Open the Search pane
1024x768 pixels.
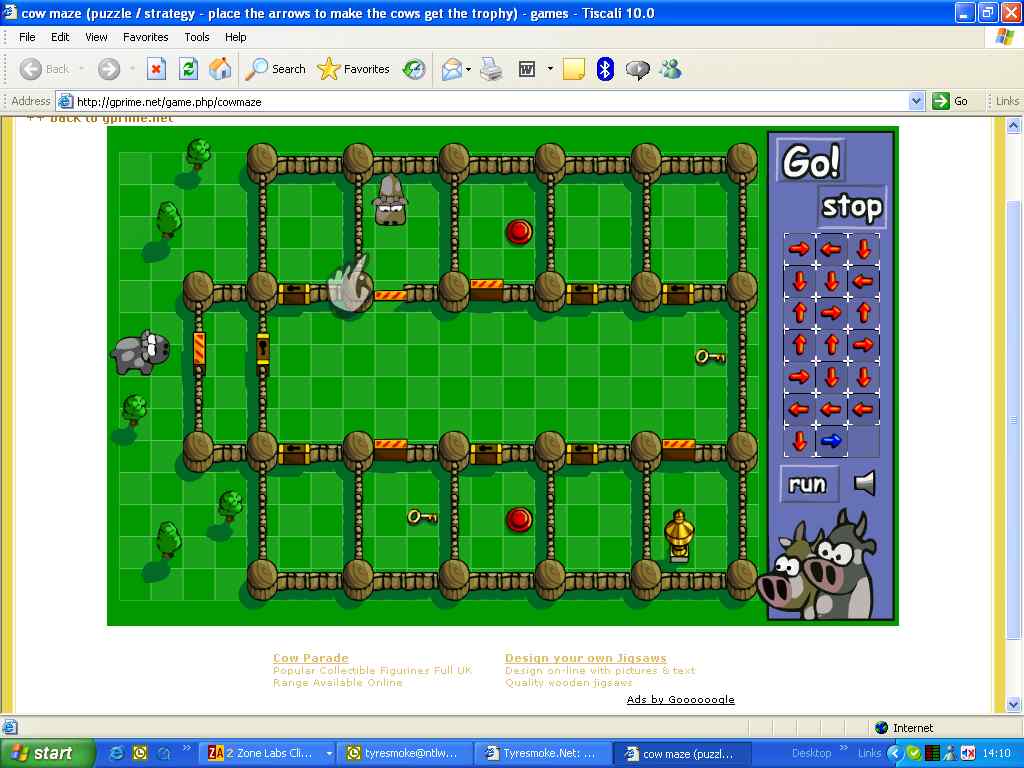point(275,69)
